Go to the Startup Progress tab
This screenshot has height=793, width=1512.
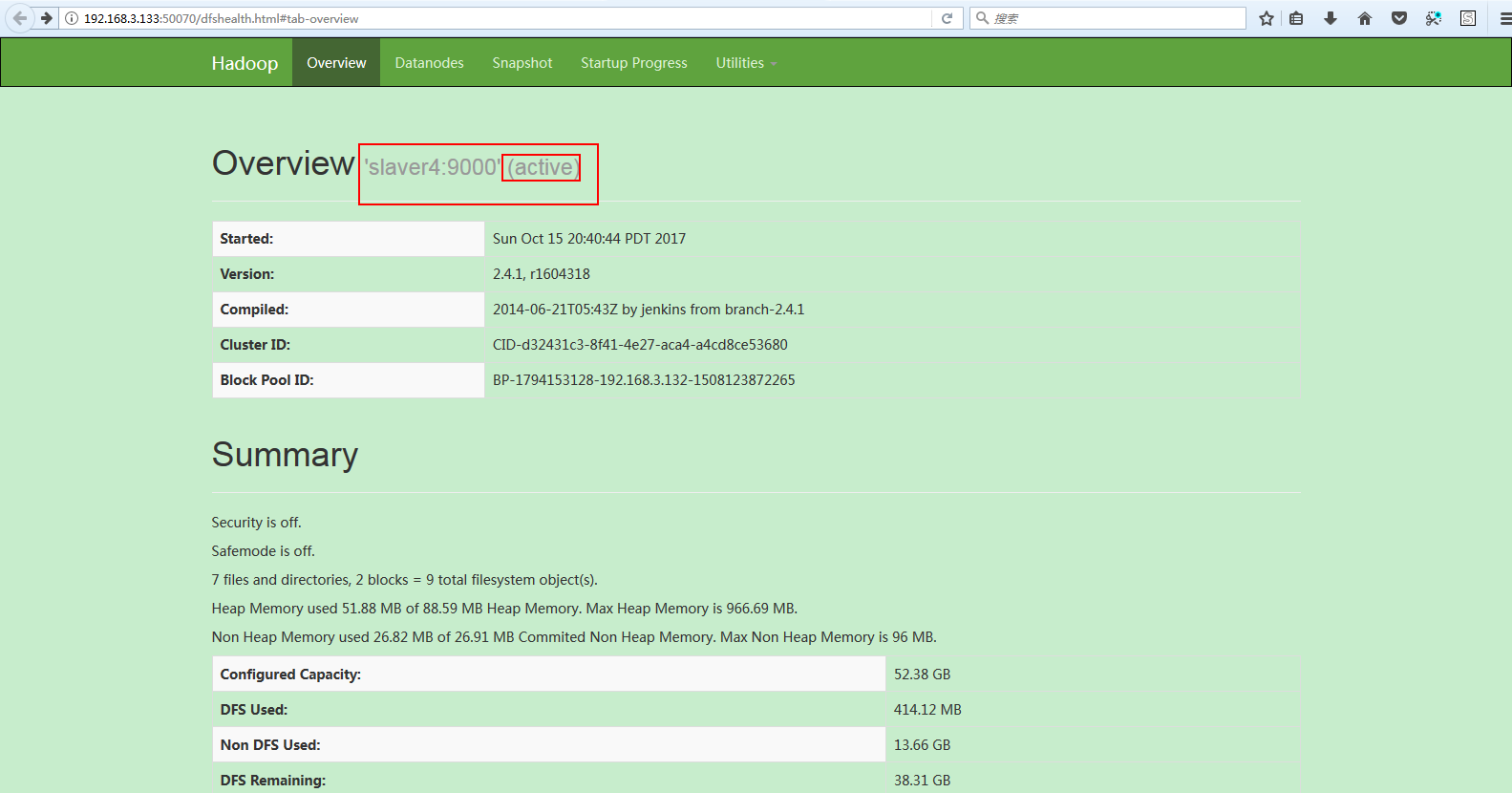click(633, 63)
